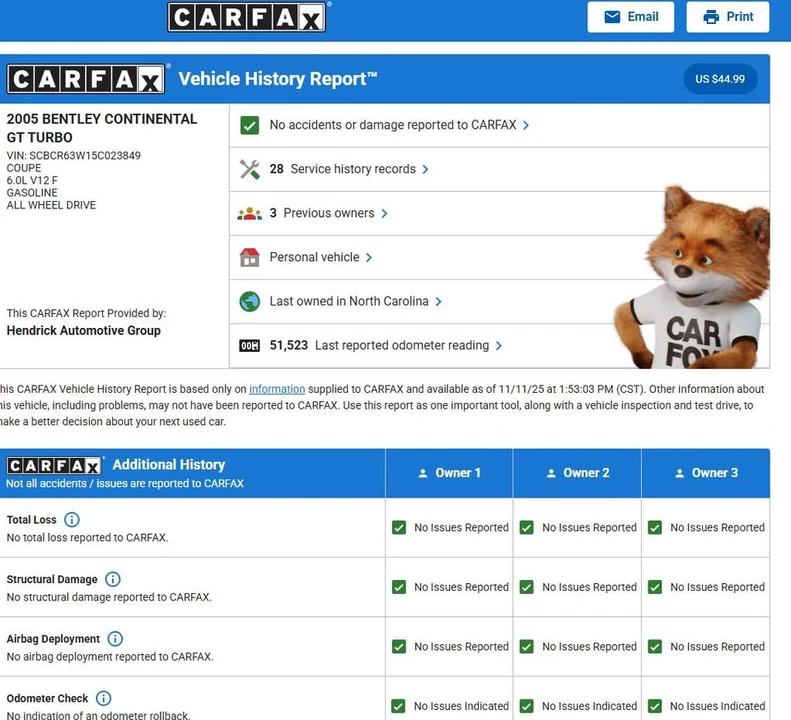Open the Odometer Check info icon
791x720 pixels.
103,698
